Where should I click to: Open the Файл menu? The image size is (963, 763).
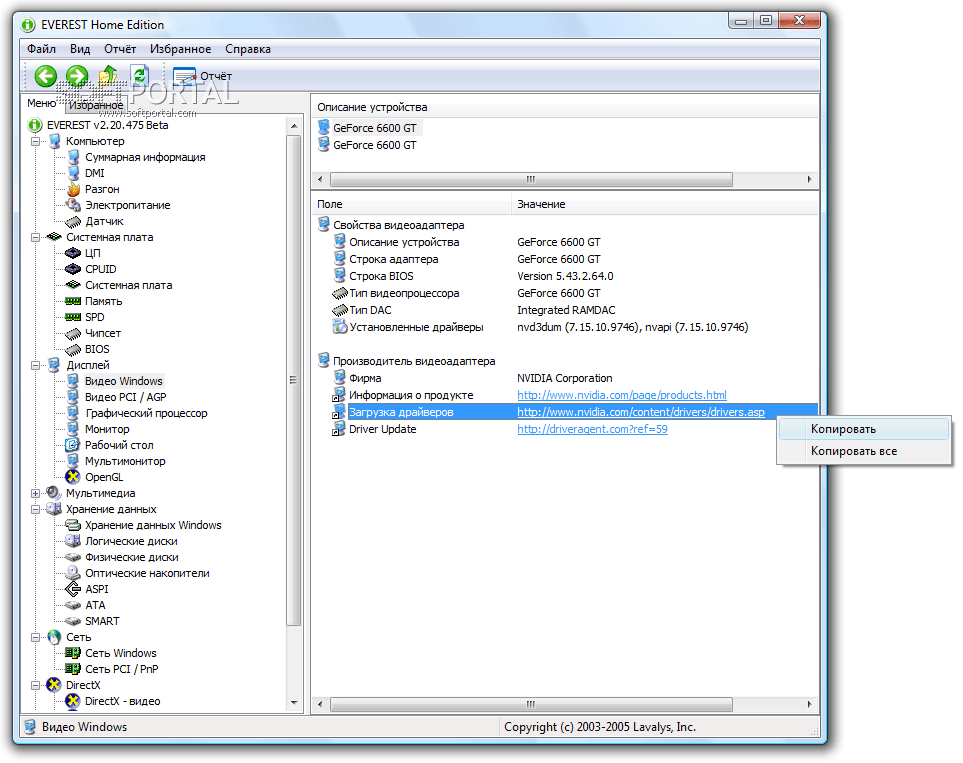42,49
